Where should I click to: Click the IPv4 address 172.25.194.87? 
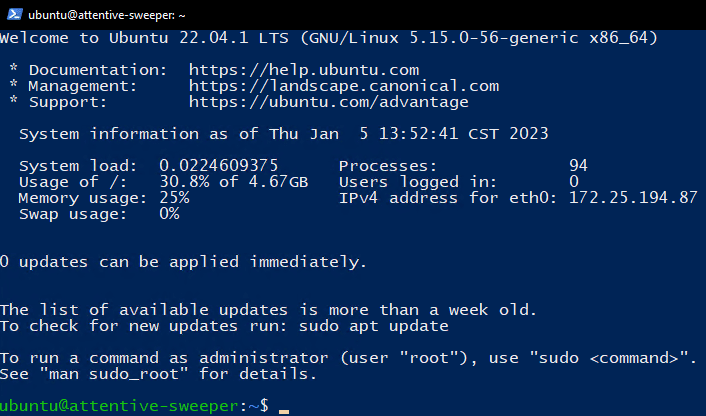pos(633,198)
